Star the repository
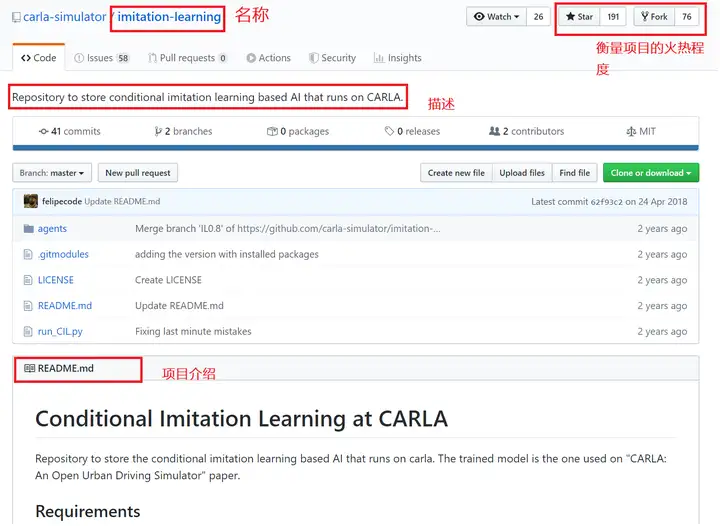 (x=579, y=17)
